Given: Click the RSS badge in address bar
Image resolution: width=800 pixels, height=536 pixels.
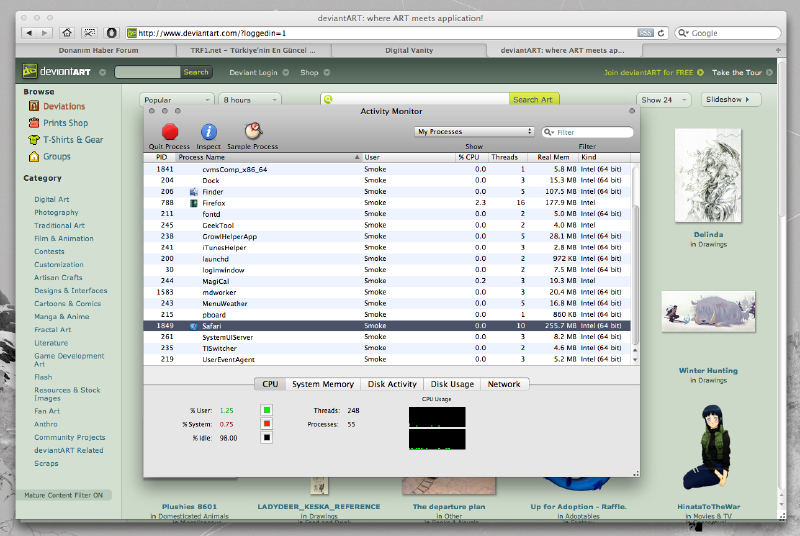Looking at the screenshot, I should (645, 33).
